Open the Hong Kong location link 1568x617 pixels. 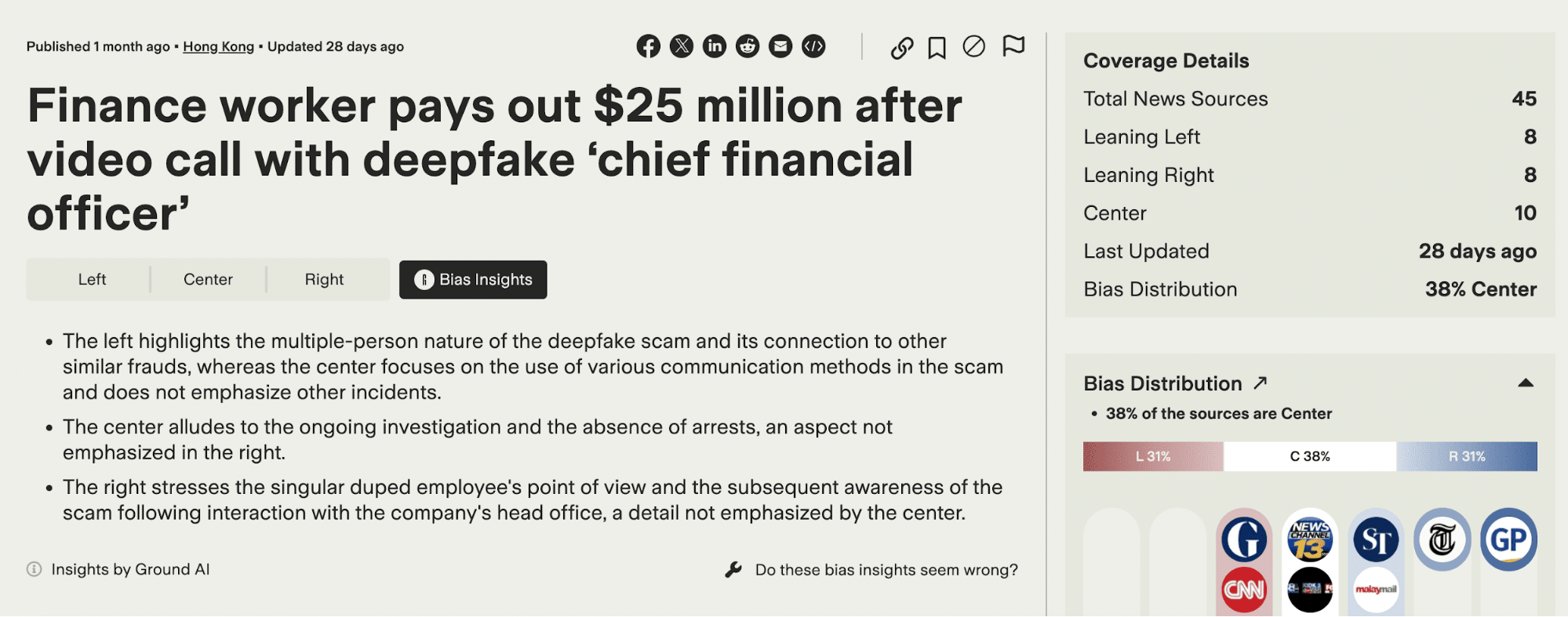pos(218,47)
